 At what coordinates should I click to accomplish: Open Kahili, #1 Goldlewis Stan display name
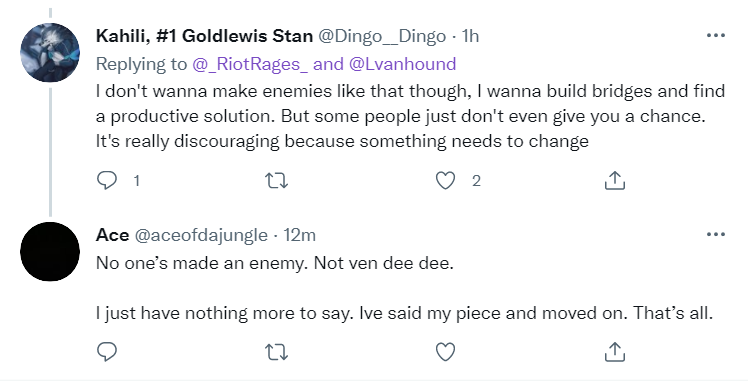204,36
